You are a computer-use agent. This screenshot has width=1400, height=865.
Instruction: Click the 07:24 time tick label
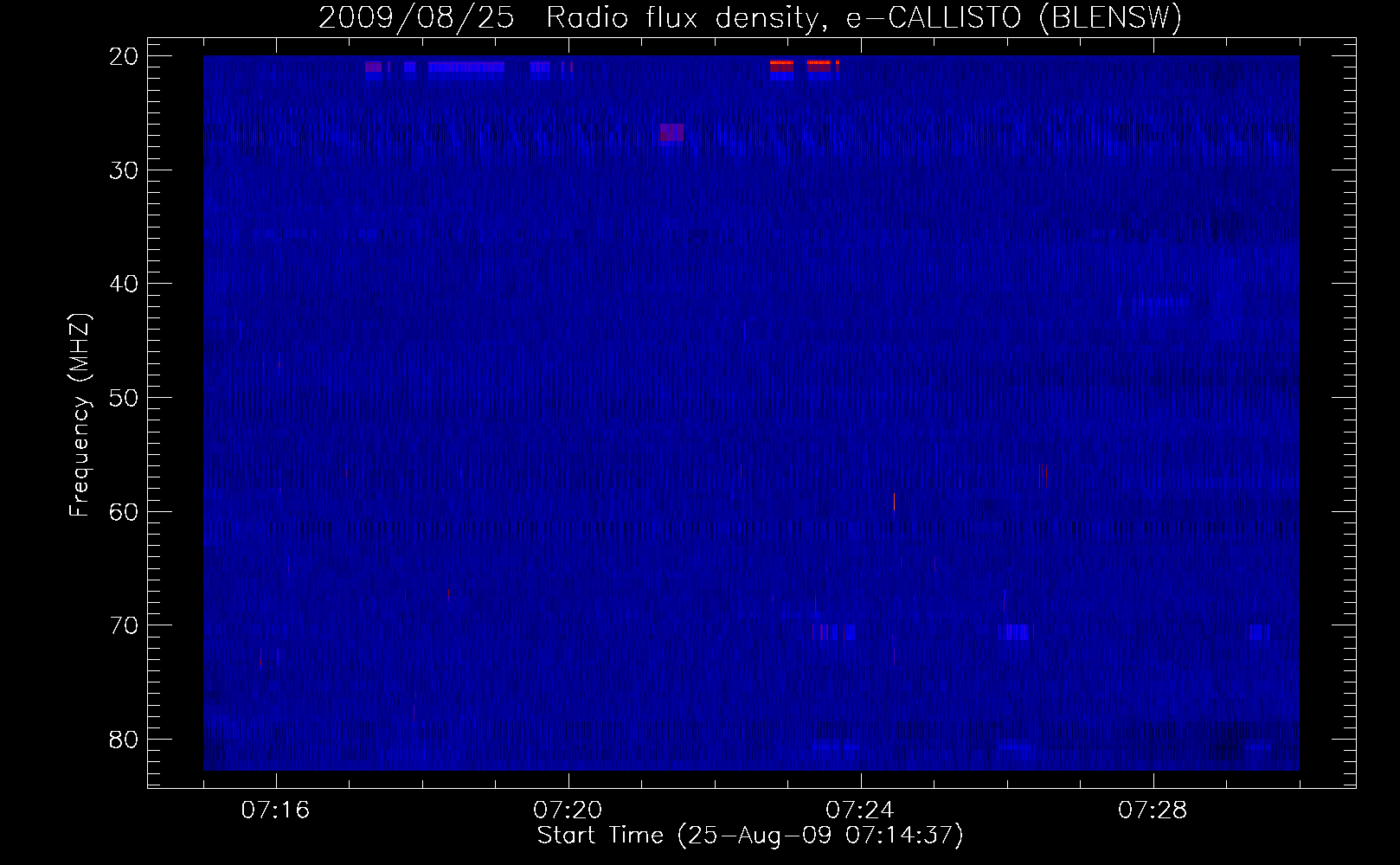tap(861, 811)
